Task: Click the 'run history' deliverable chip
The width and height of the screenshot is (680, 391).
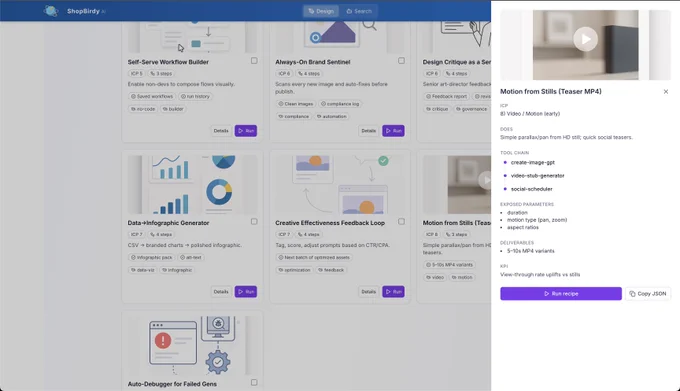Action: pyautogui.click(x=195, y=96)
